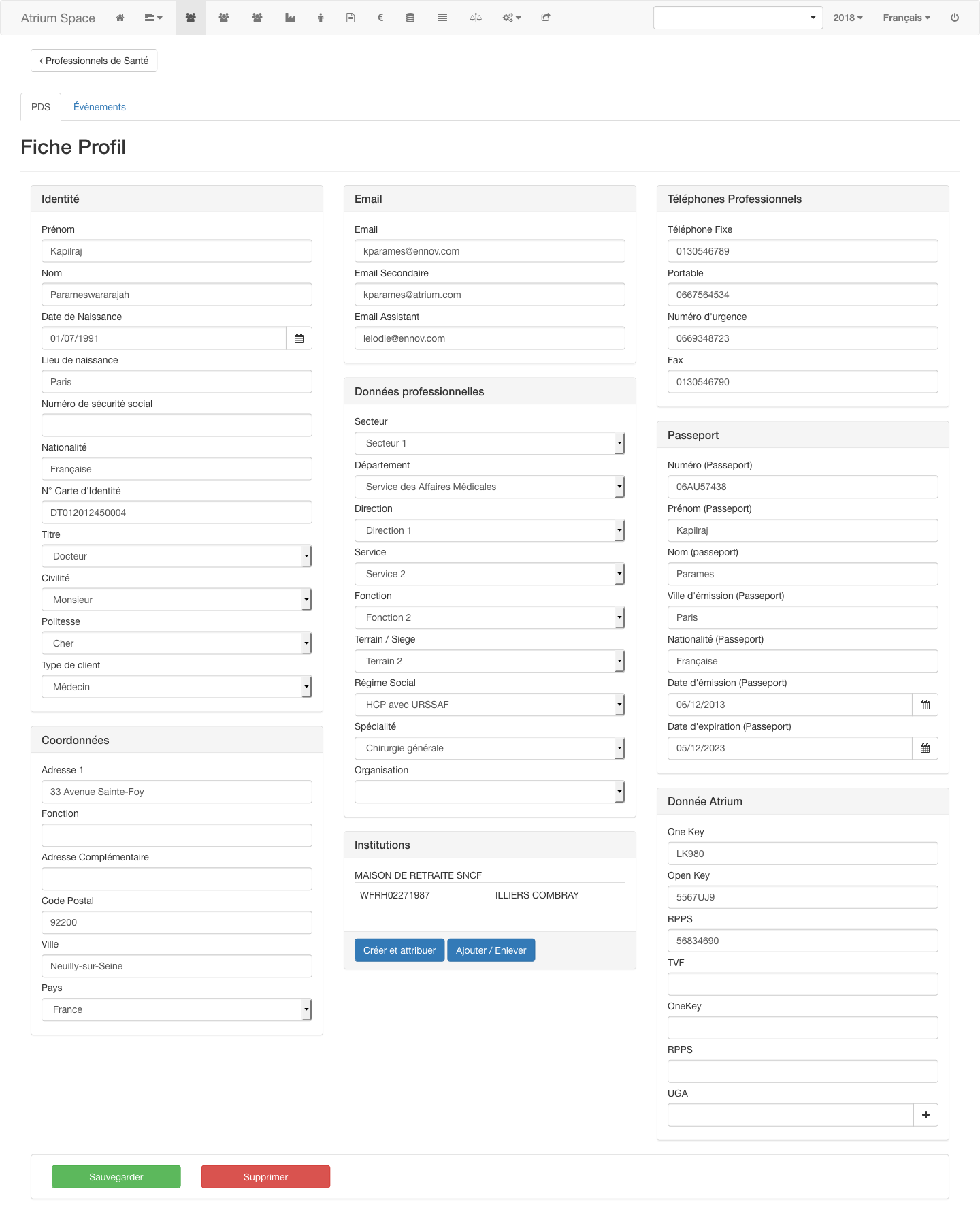This screenshot has height=1213, width=980.
Task: Open calendar for Date de Naissance
Action: click(x=299, y=338)
